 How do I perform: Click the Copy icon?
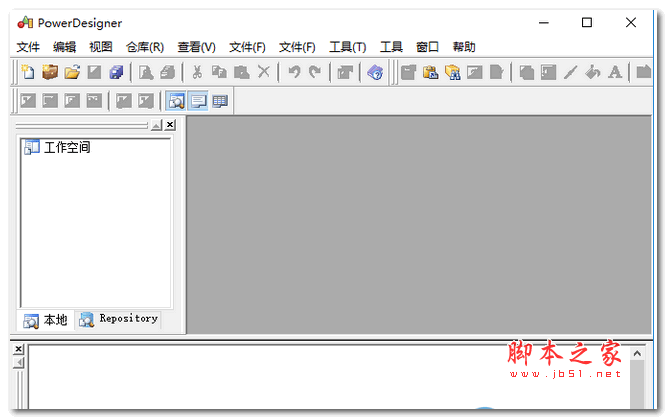pyautogui.click(x=219, y=72)
